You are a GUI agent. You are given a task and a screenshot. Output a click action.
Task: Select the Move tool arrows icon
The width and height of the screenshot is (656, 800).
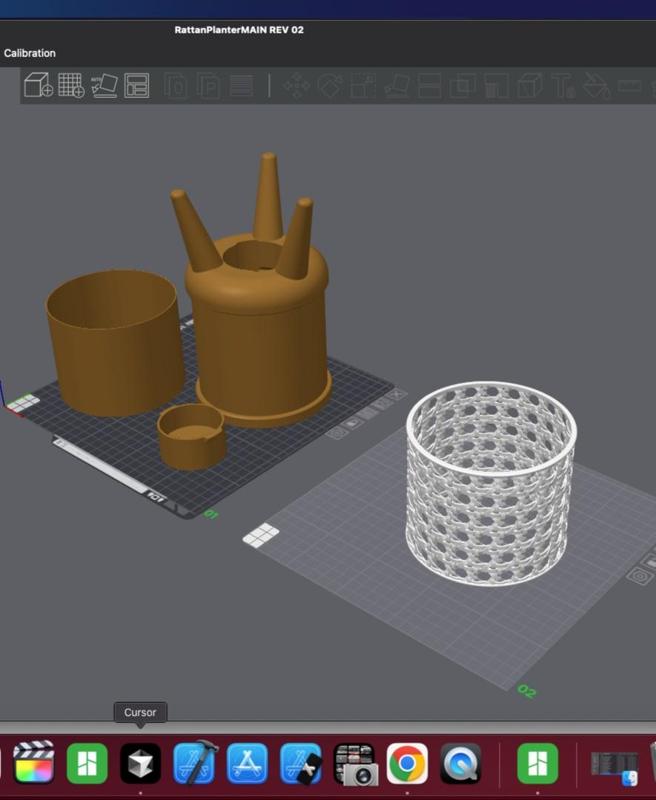point(297,85)
